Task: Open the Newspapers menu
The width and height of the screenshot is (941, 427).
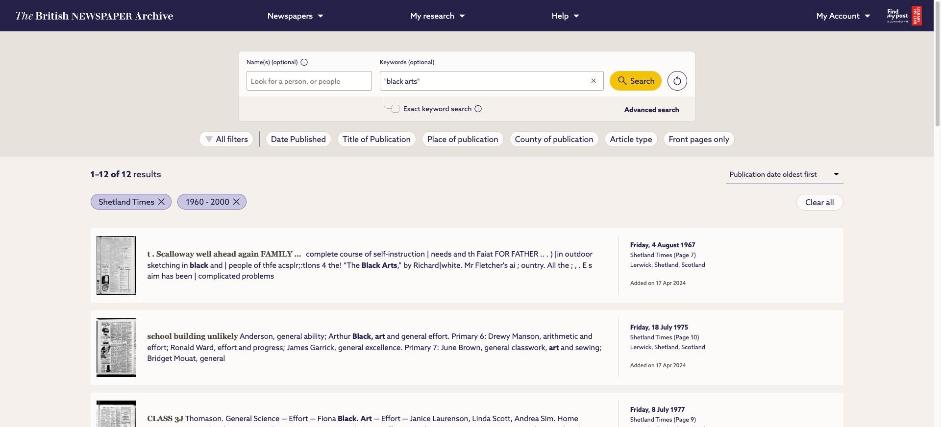Action: [295, 16]
